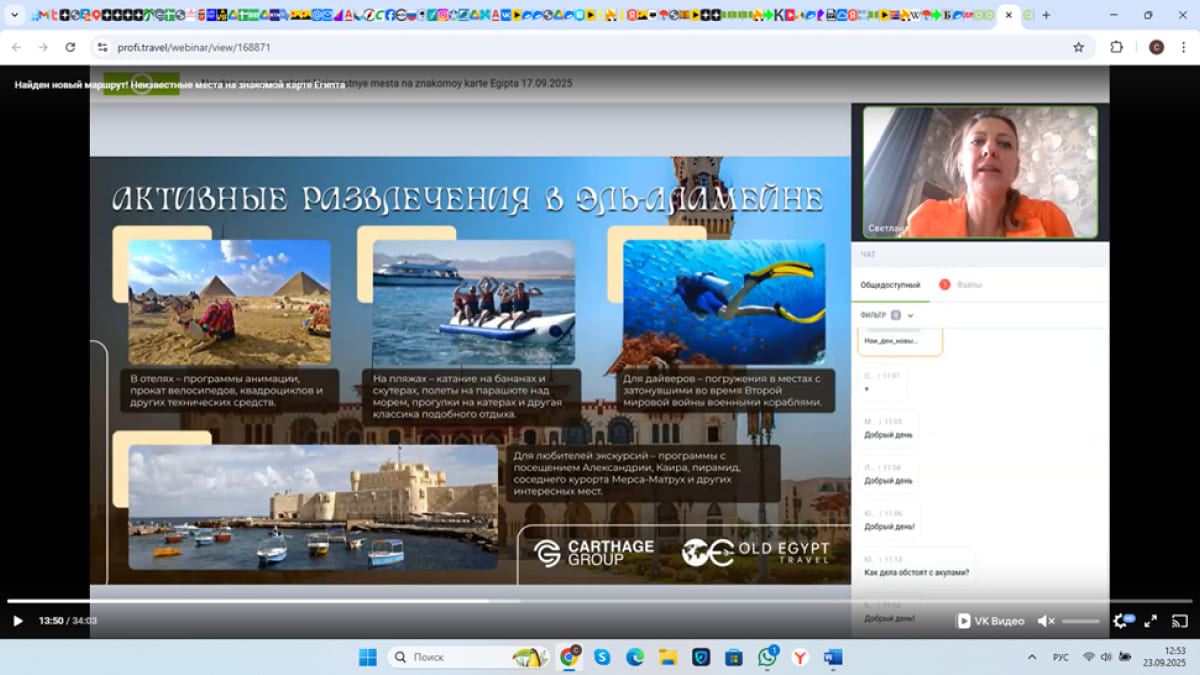Bookmark this page with star icon

tap(1078, 47)
